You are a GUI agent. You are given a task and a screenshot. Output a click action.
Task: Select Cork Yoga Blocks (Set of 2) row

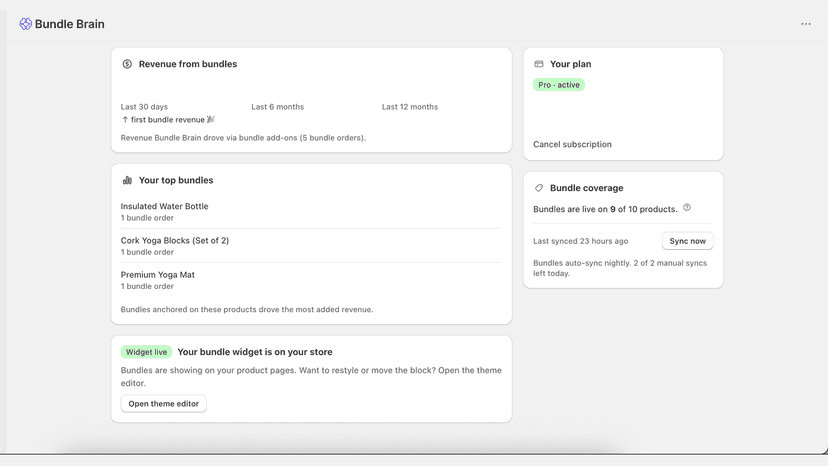tap(311, 246)
